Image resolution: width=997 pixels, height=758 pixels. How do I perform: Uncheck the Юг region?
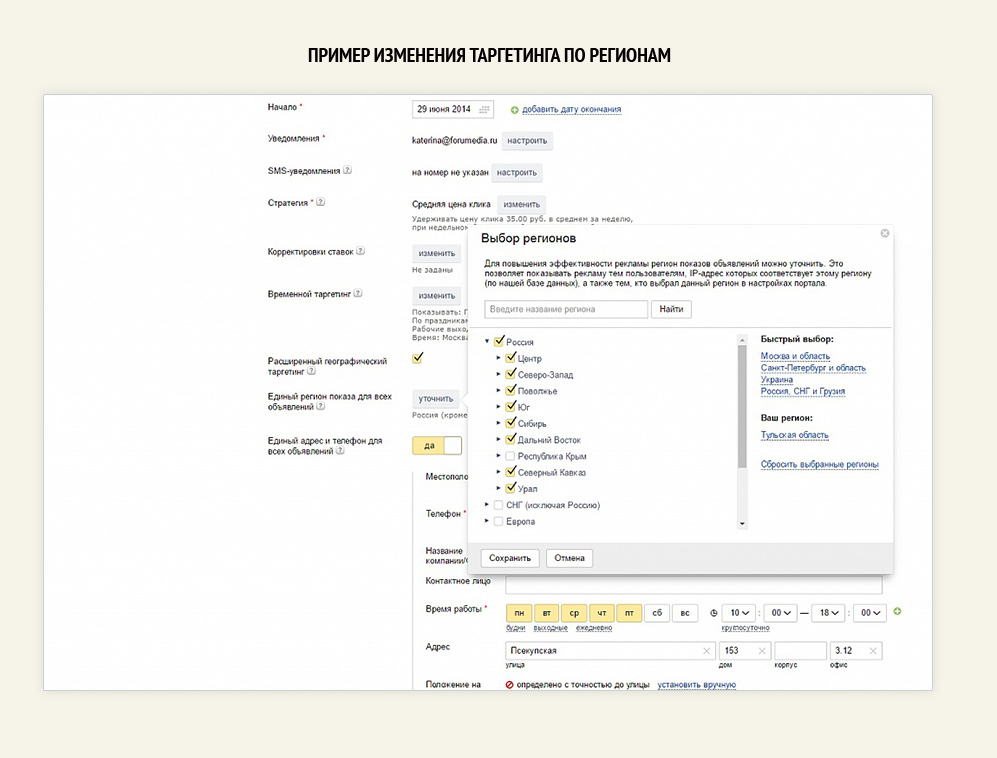point(511,407)
